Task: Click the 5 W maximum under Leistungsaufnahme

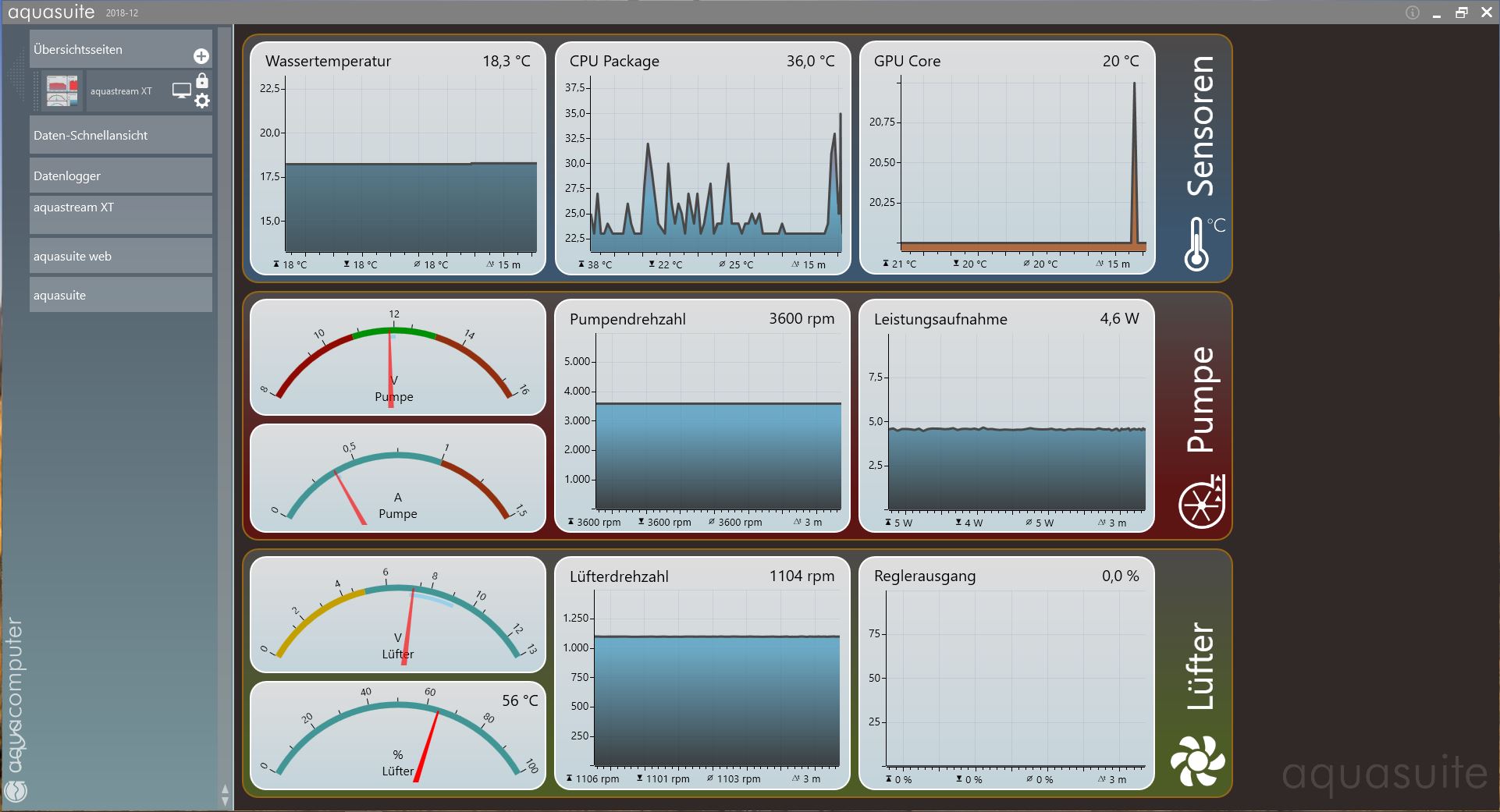Action: click(x=898, y=523)
